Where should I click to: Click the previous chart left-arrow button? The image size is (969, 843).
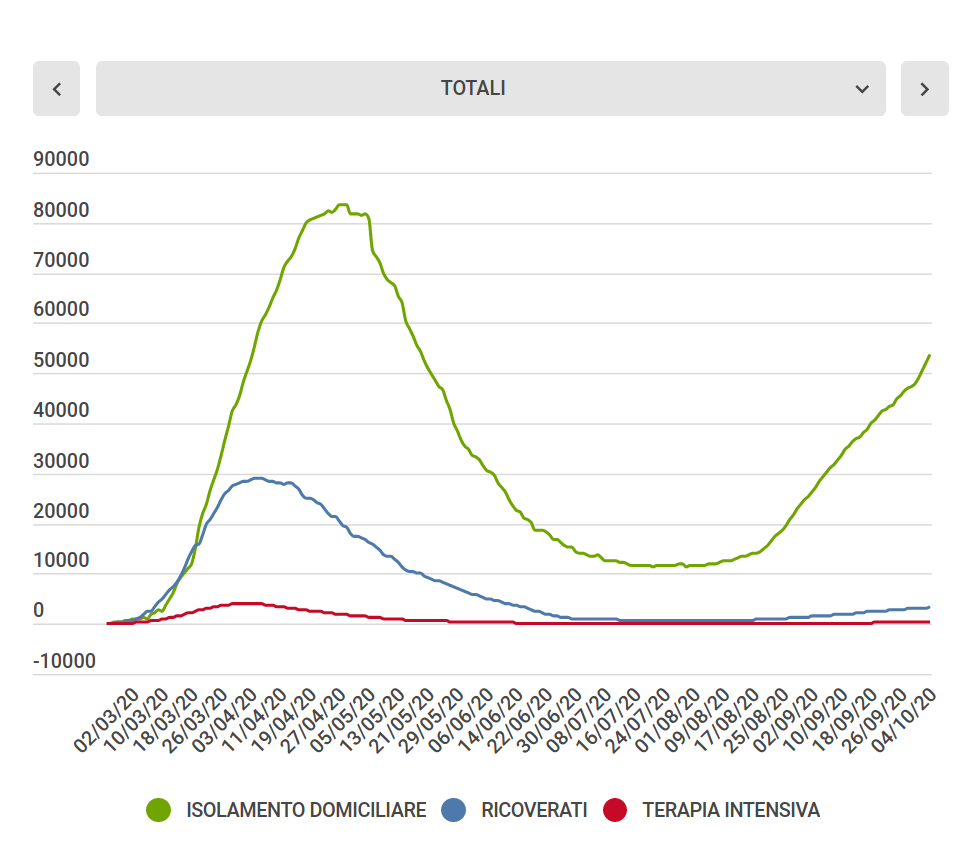pos(56,89)
